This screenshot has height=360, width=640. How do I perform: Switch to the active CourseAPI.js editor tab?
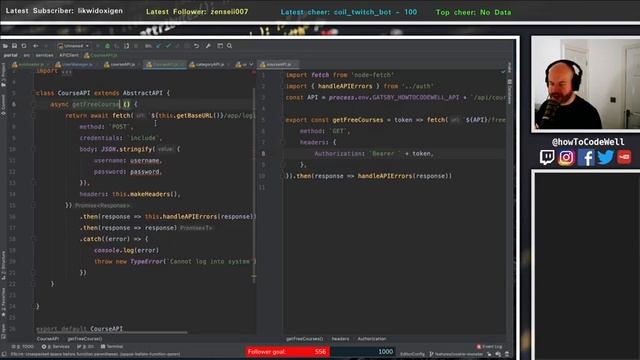tap(164, 64)
